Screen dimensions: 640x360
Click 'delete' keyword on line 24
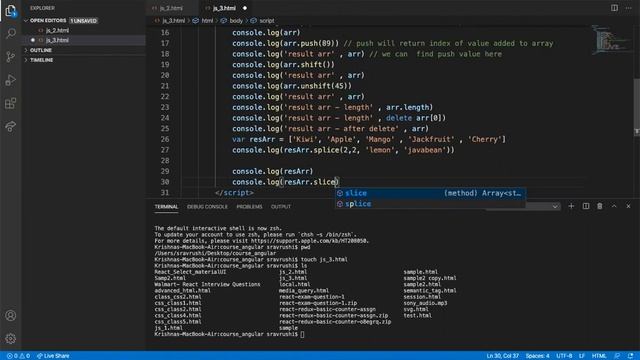(x=399, y=118)
